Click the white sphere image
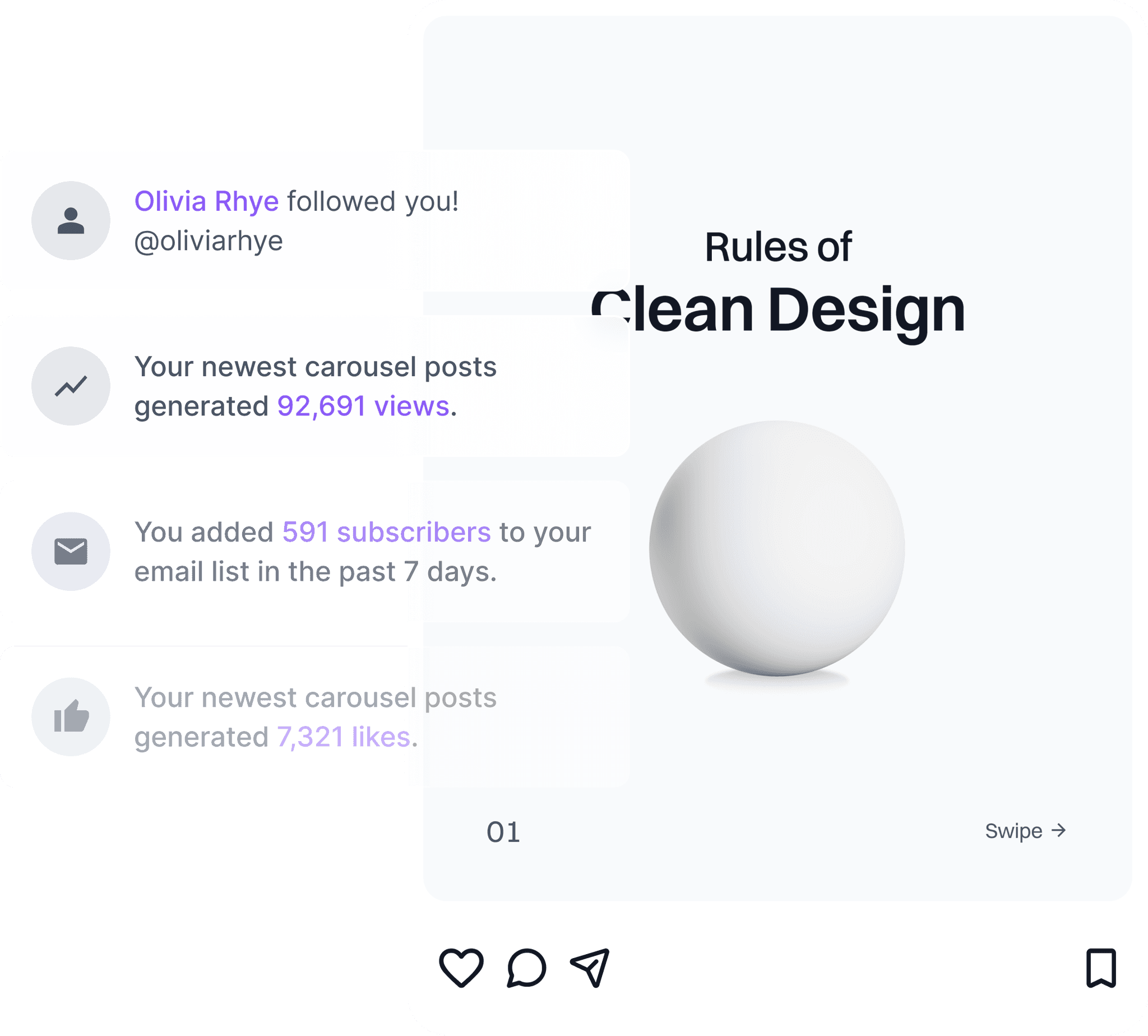Screen dimensions: 1148x1036 coord(777,544)
